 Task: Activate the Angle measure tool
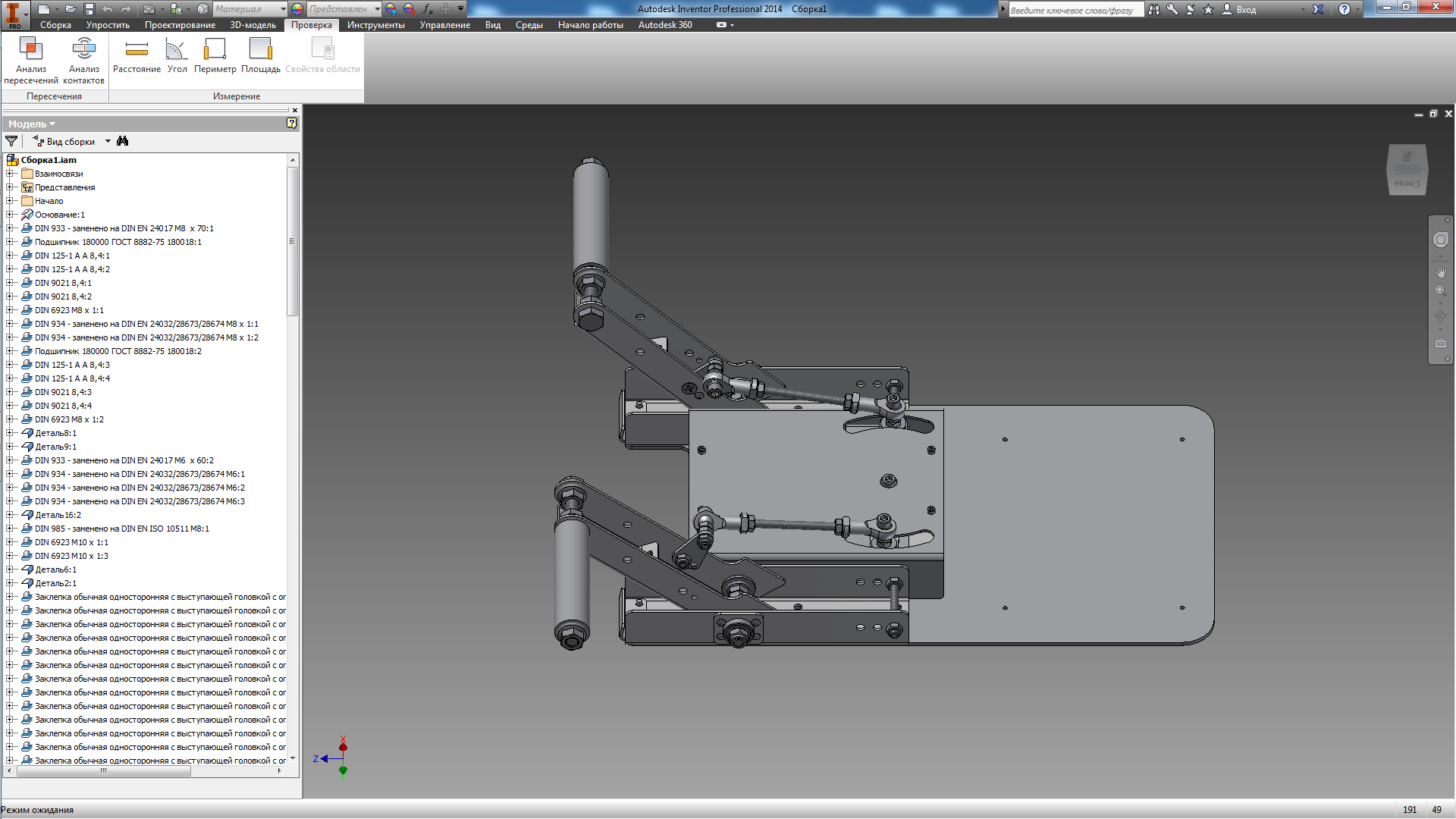[x=177, y=55]
